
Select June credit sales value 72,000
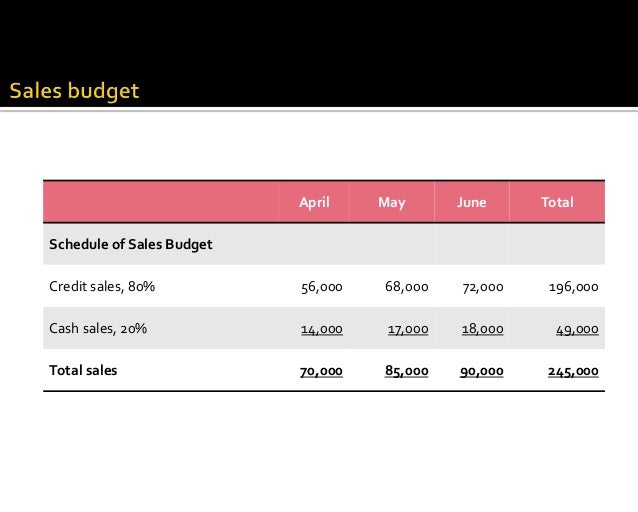483,287
